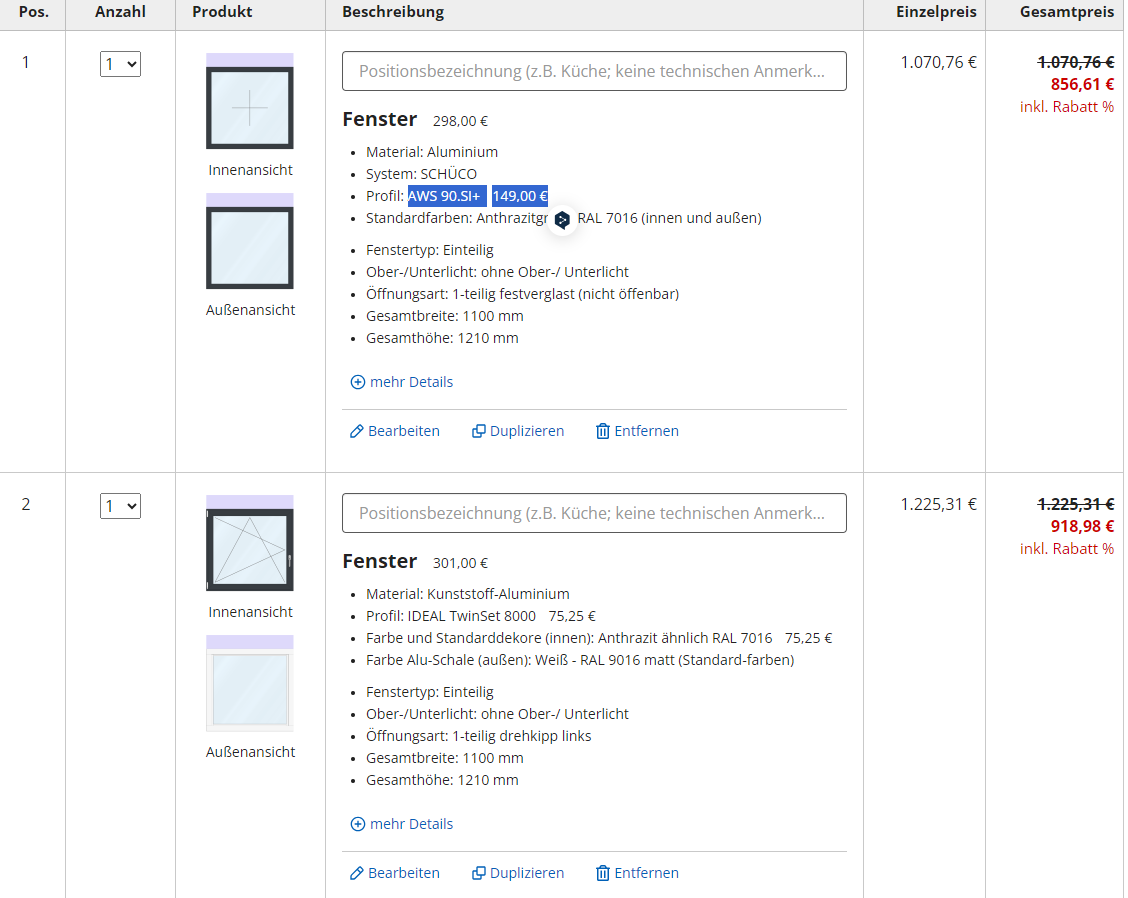Click the pencil icon for position 2 Bearbeiten

pos(357,873)
